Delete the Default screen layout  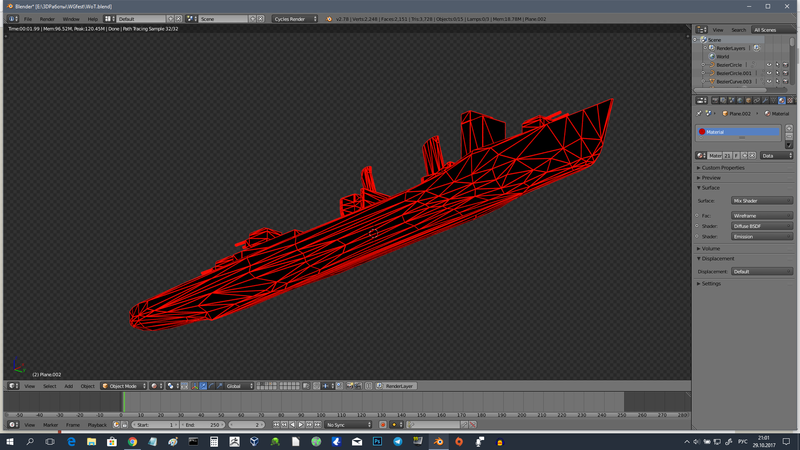[179, 19]
